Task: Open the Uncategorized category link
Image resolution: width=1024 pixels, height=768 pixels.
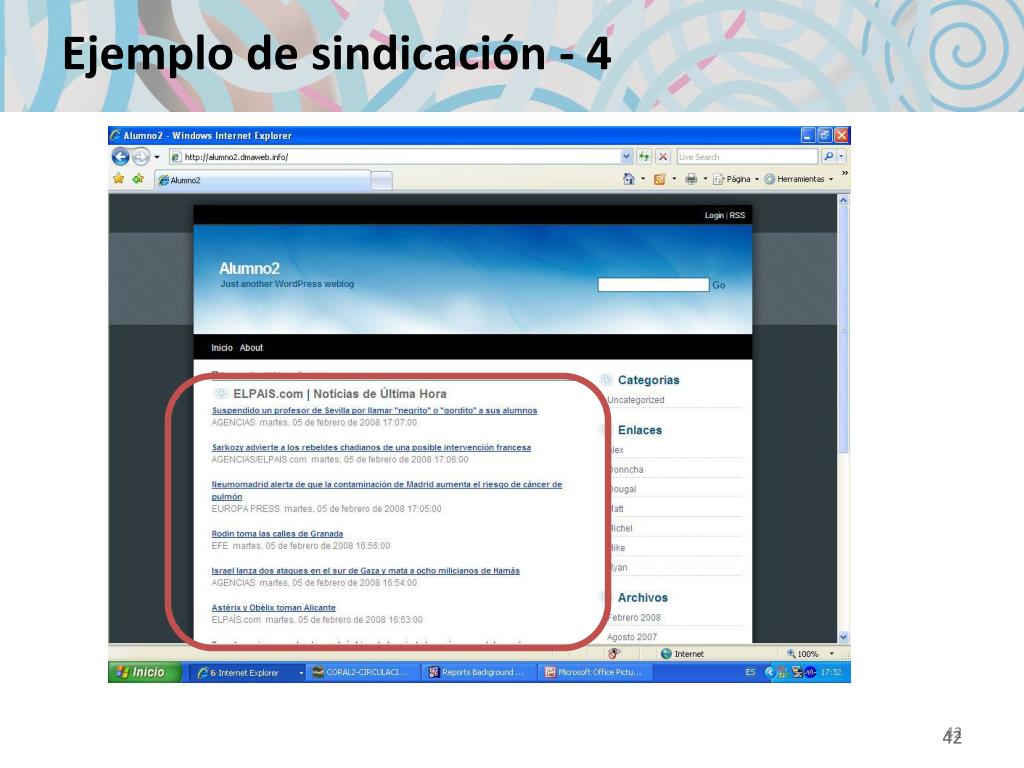Action: pyautogui.click(x=636, y=400)
